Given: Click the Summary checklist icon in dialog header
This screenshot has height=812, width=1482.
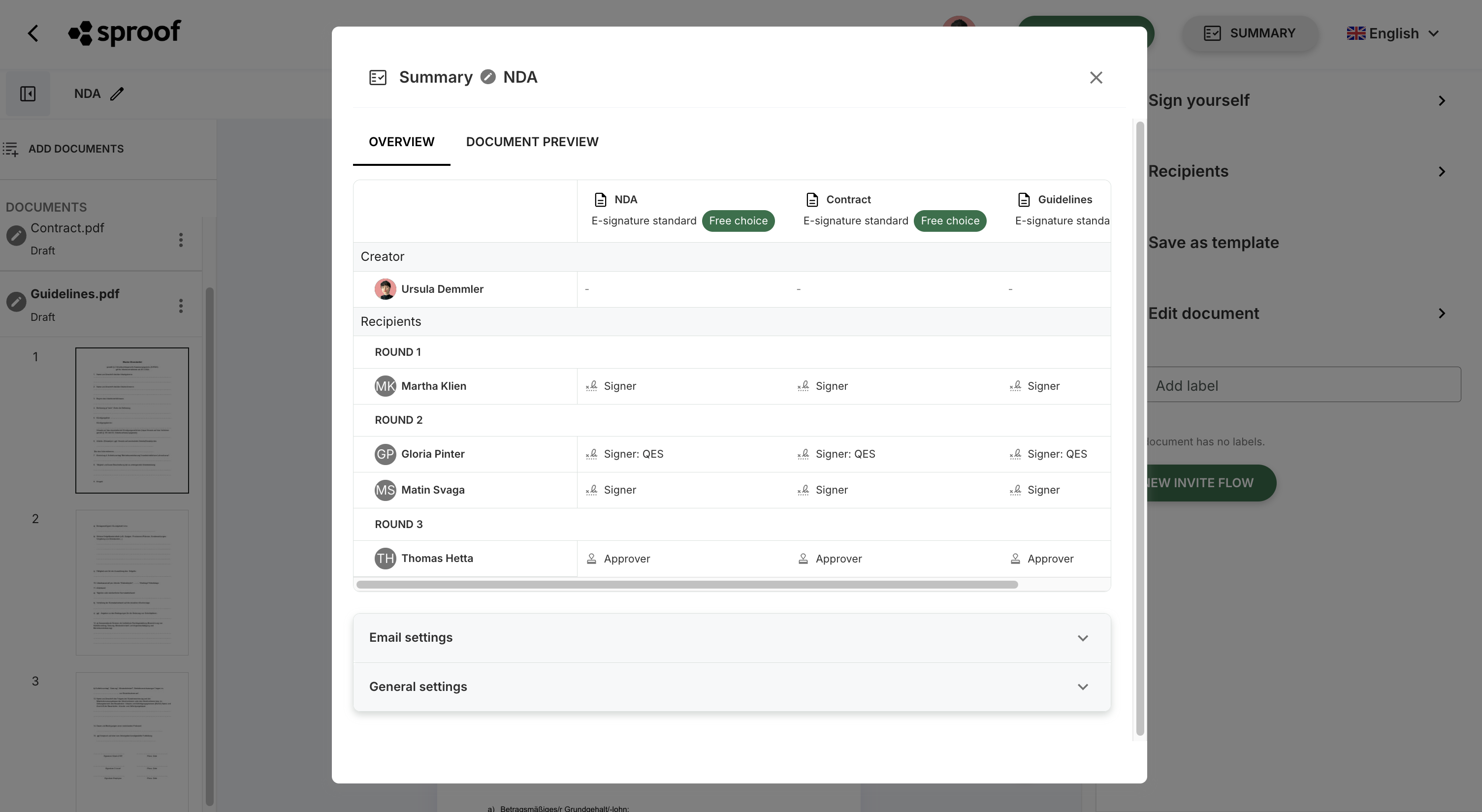Looking at the screenshot, I should pyautogui.click(x=378, y=78).
